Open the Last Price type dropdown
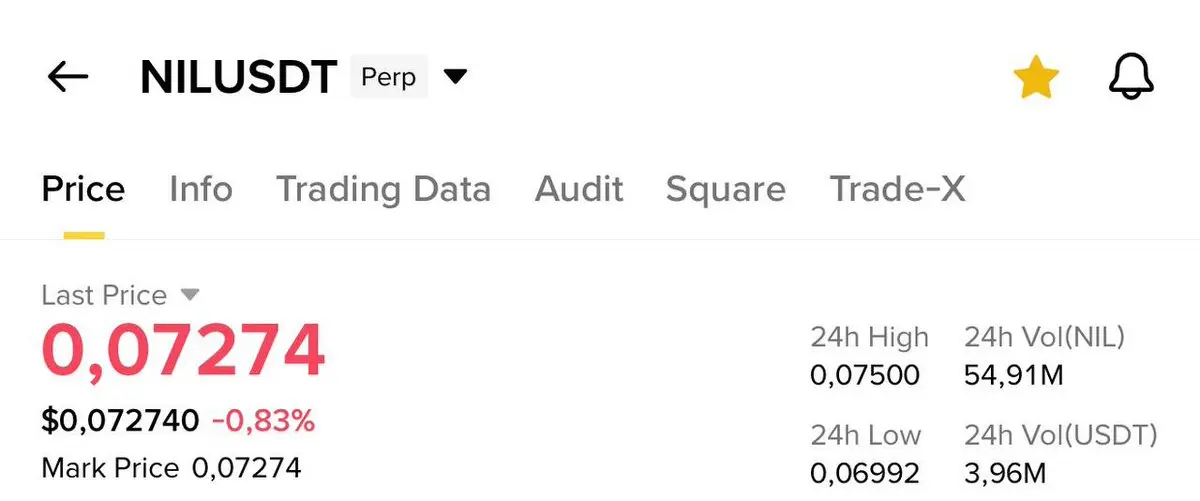 click(x=190, y=295)
